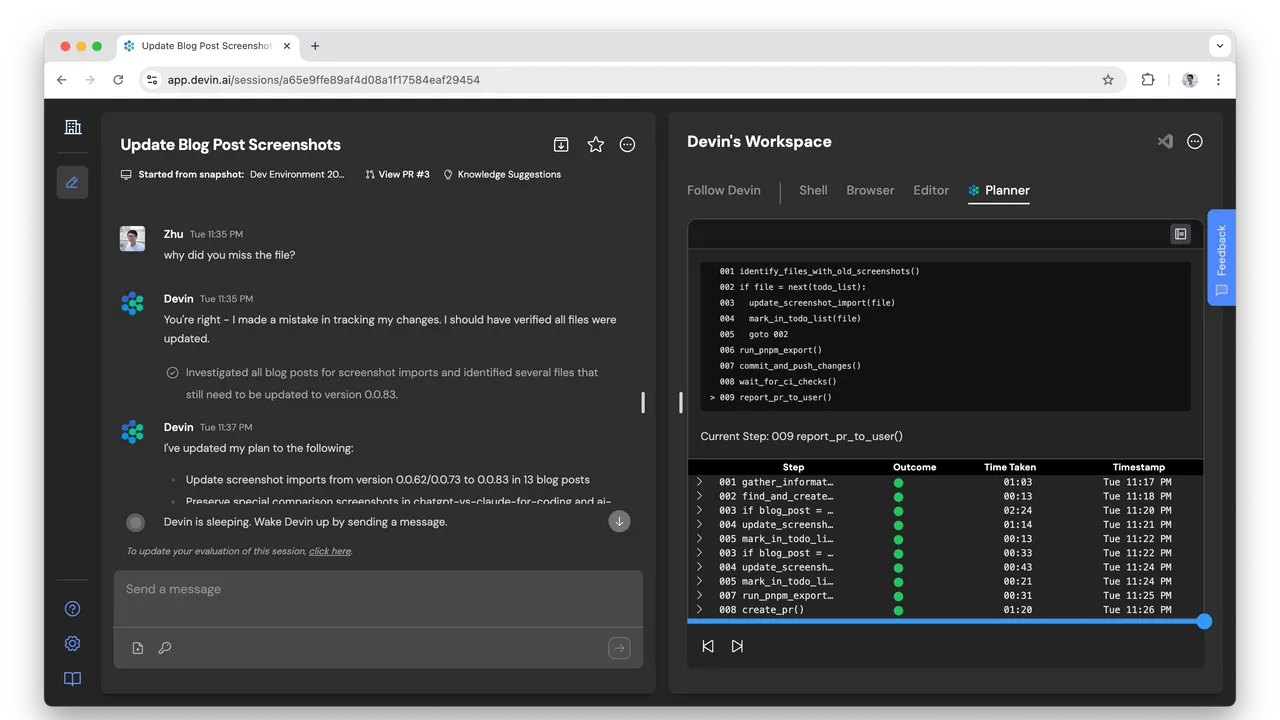Bookmark this page with the star icon

1108,80
